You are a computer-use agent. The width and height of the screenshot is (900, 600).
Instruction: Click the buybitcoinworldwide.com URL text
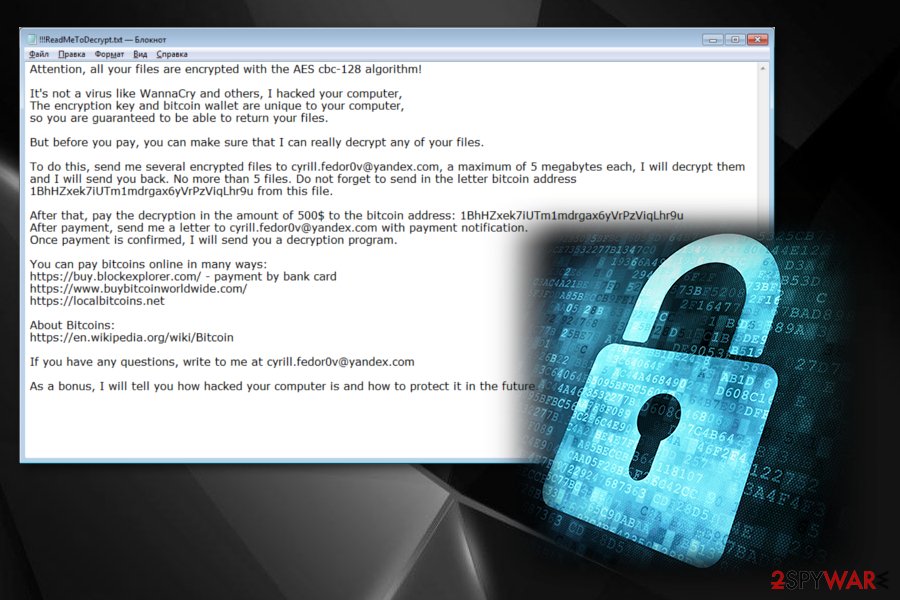click(138, 288)
